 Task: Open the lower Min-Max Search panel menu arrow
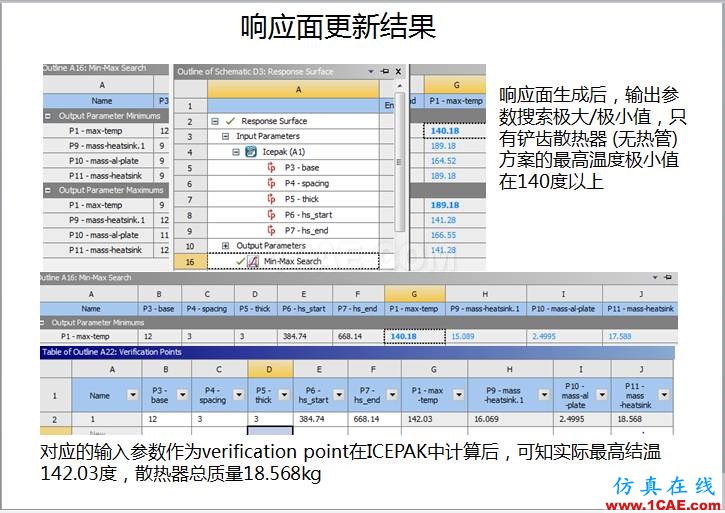(x=655, y=277)
